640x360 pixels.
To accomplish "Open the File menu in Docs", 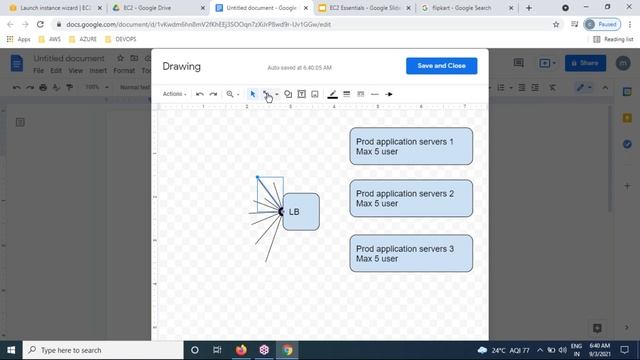I will click(x=38, y=71).
